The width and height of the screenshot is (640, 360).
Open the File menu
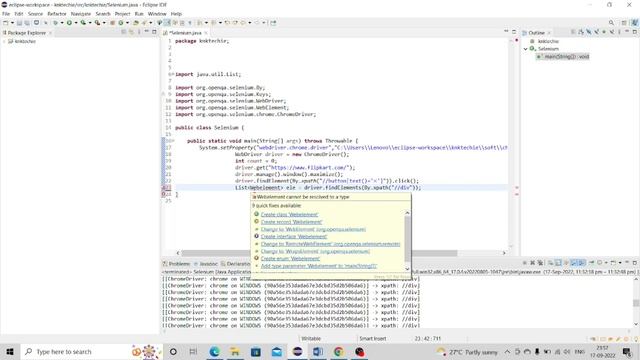(6, 14)
